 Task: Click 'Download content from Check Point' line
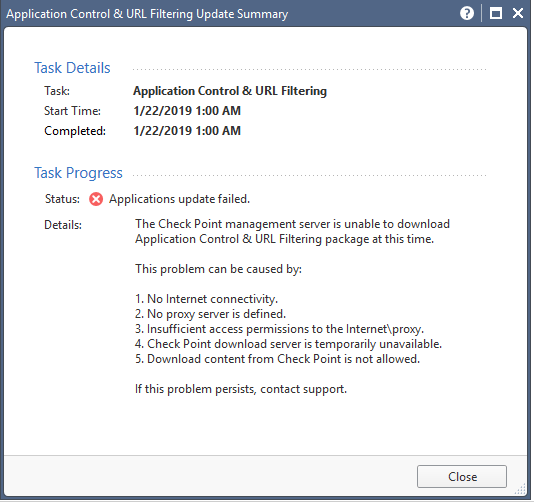click(x=277, y=359)
